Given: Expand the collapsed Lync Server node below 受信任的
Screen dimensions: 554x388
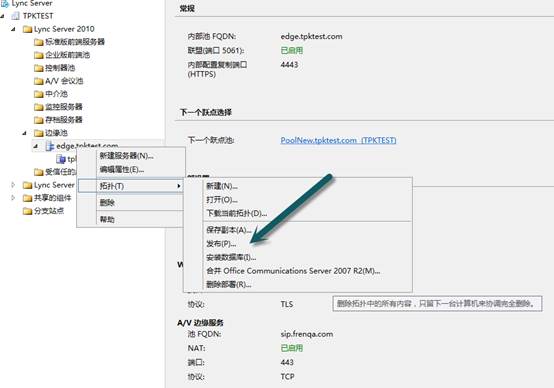Looking at the screenshot, I should tap(13, 185).
